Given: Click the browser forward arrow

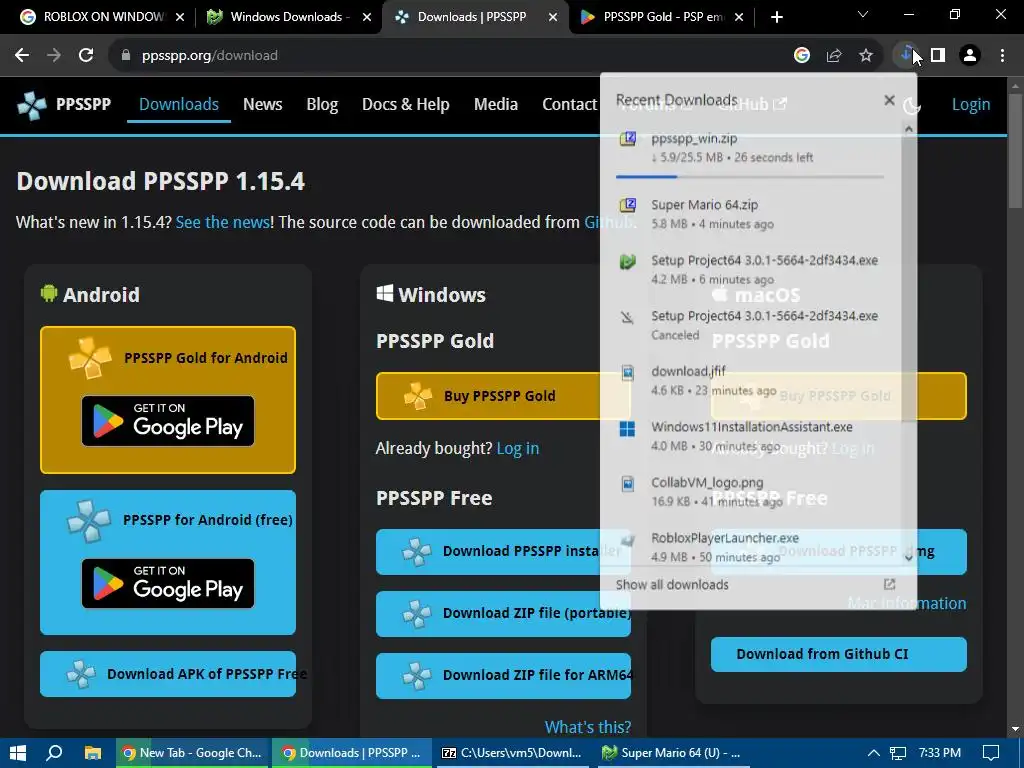Looking at the screenshot, I should pyautogui.click(x=54, y=56).
